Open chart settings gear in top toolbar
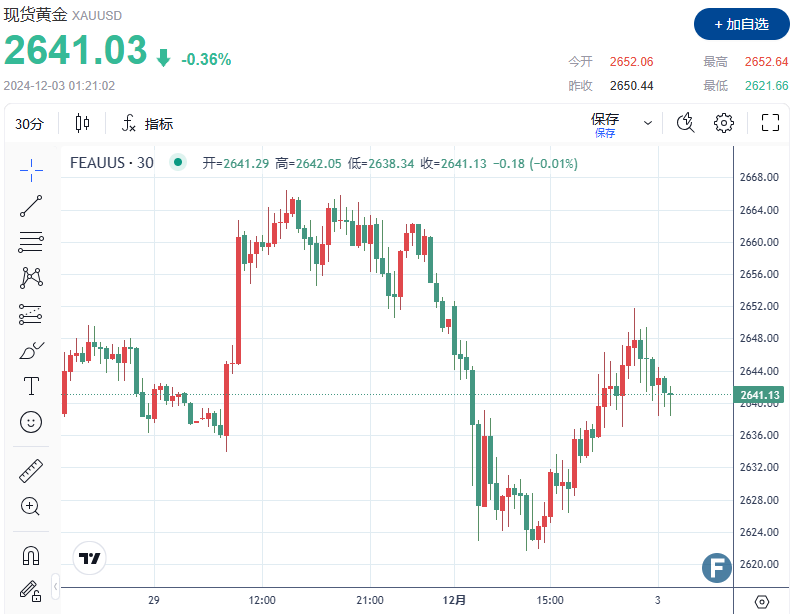797x614 pixels. click(x=724, y=123)
